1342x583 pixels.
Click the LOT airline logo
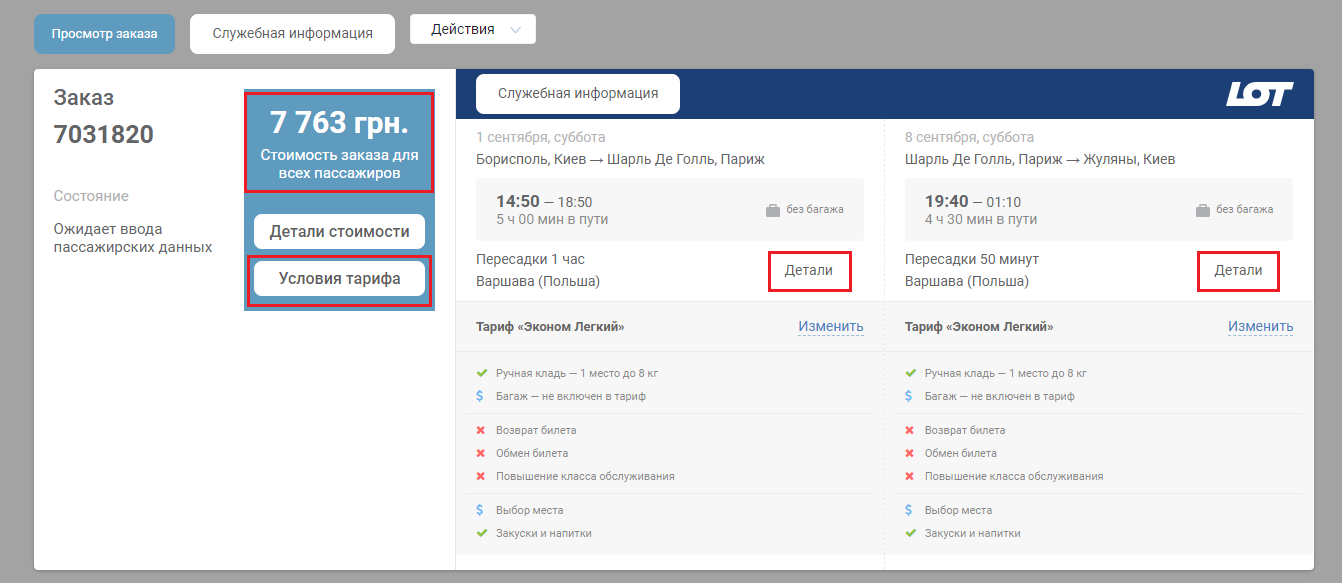click(x=1259, y=95)
